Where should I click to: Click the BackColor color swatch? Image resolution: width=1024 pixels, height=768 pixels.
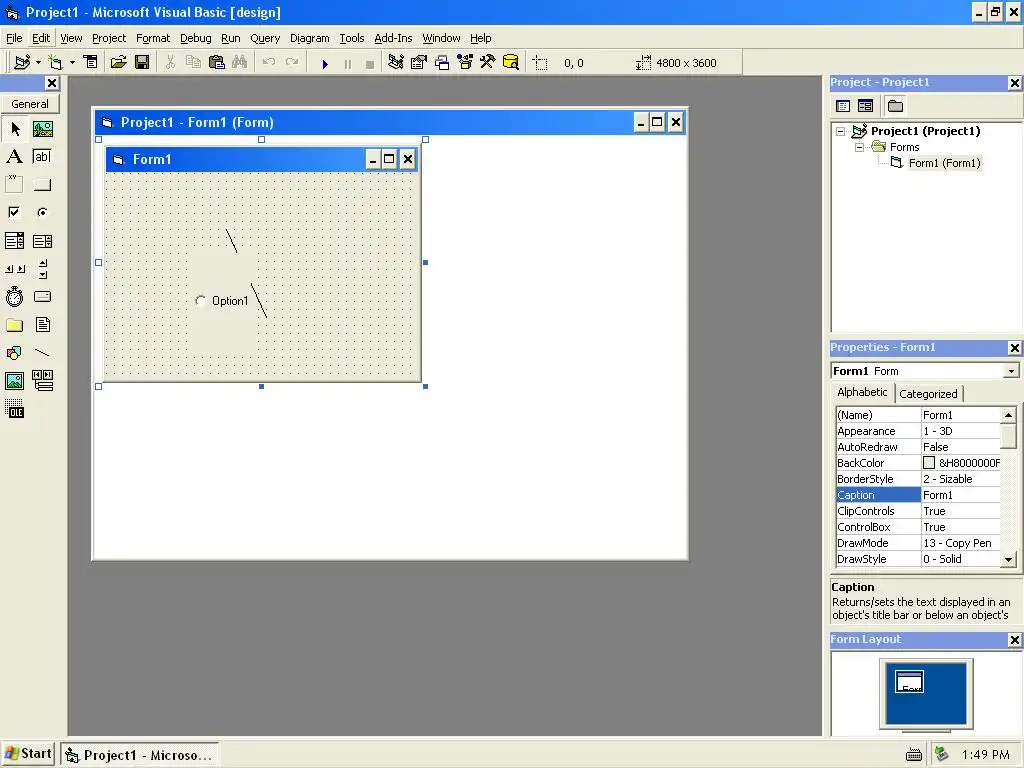tap(929, 462)
